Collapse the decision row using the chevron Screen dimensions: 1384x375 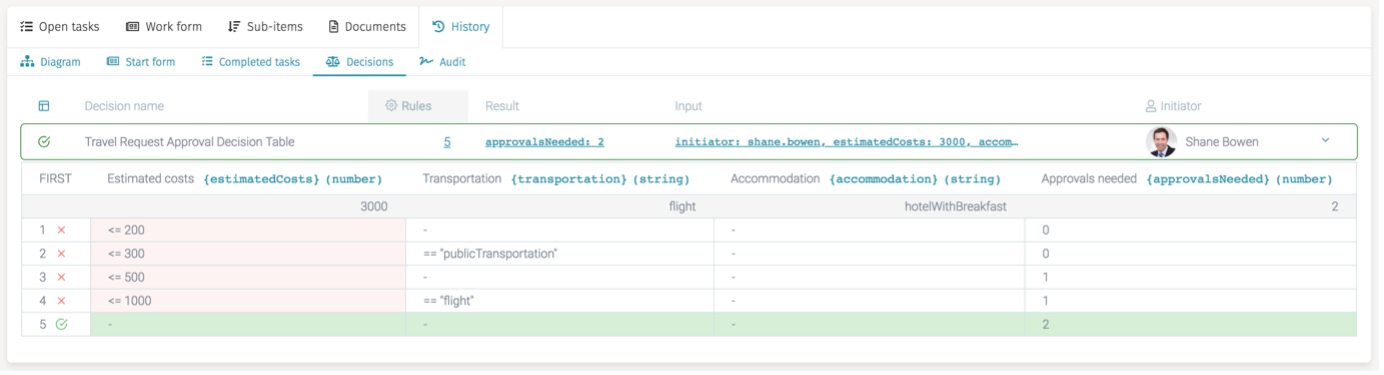[1326, 141]
